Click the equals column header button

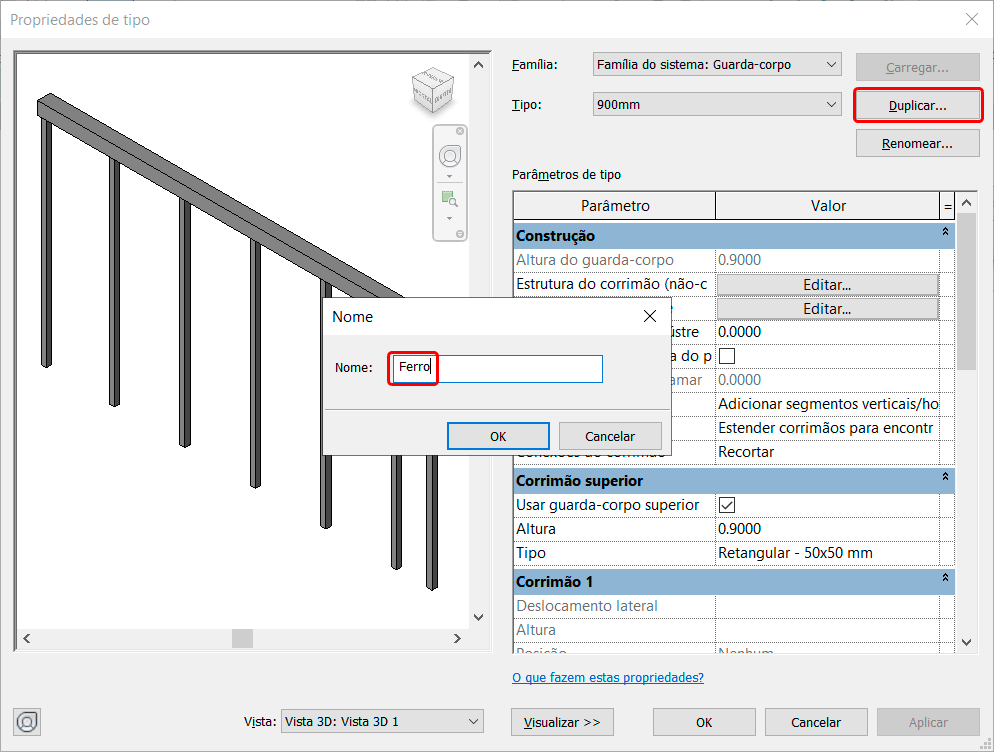(x=947, y=206)
